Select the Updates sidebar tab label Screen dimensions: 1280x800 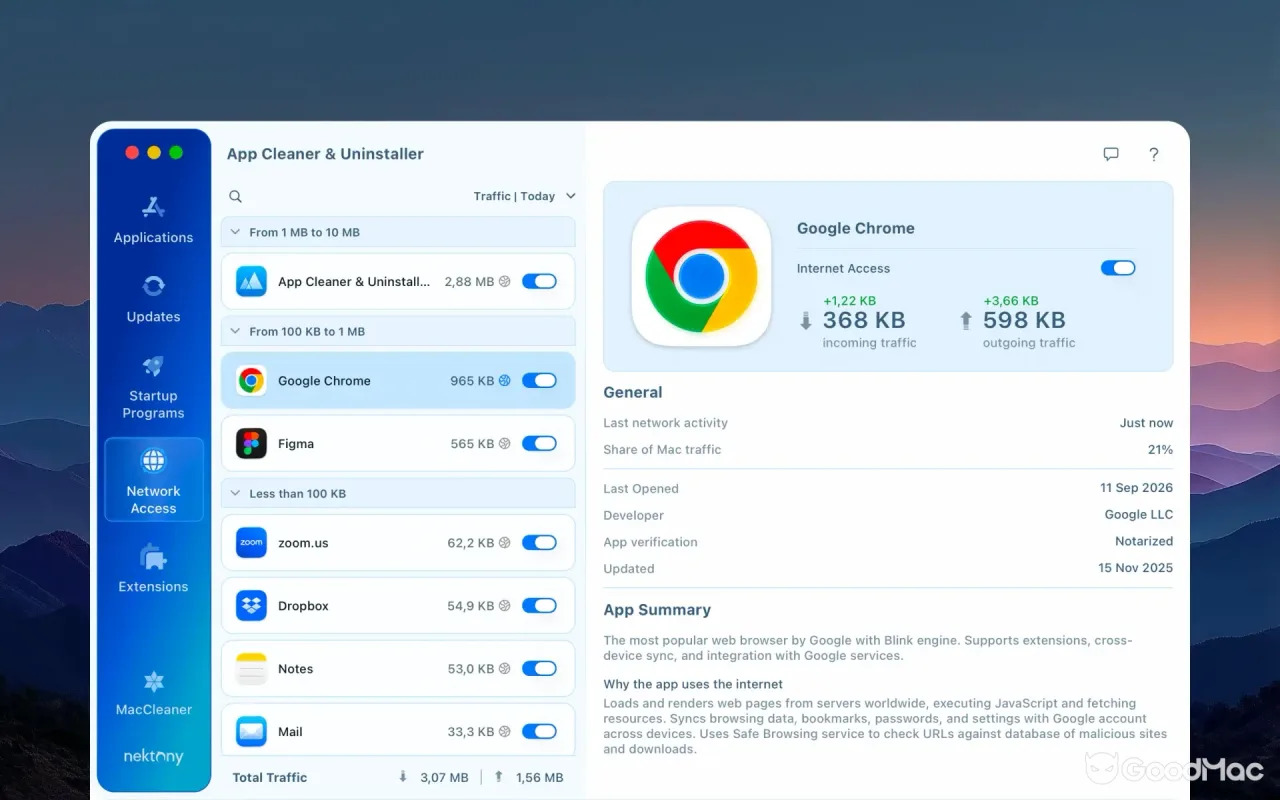pos(153,317)
